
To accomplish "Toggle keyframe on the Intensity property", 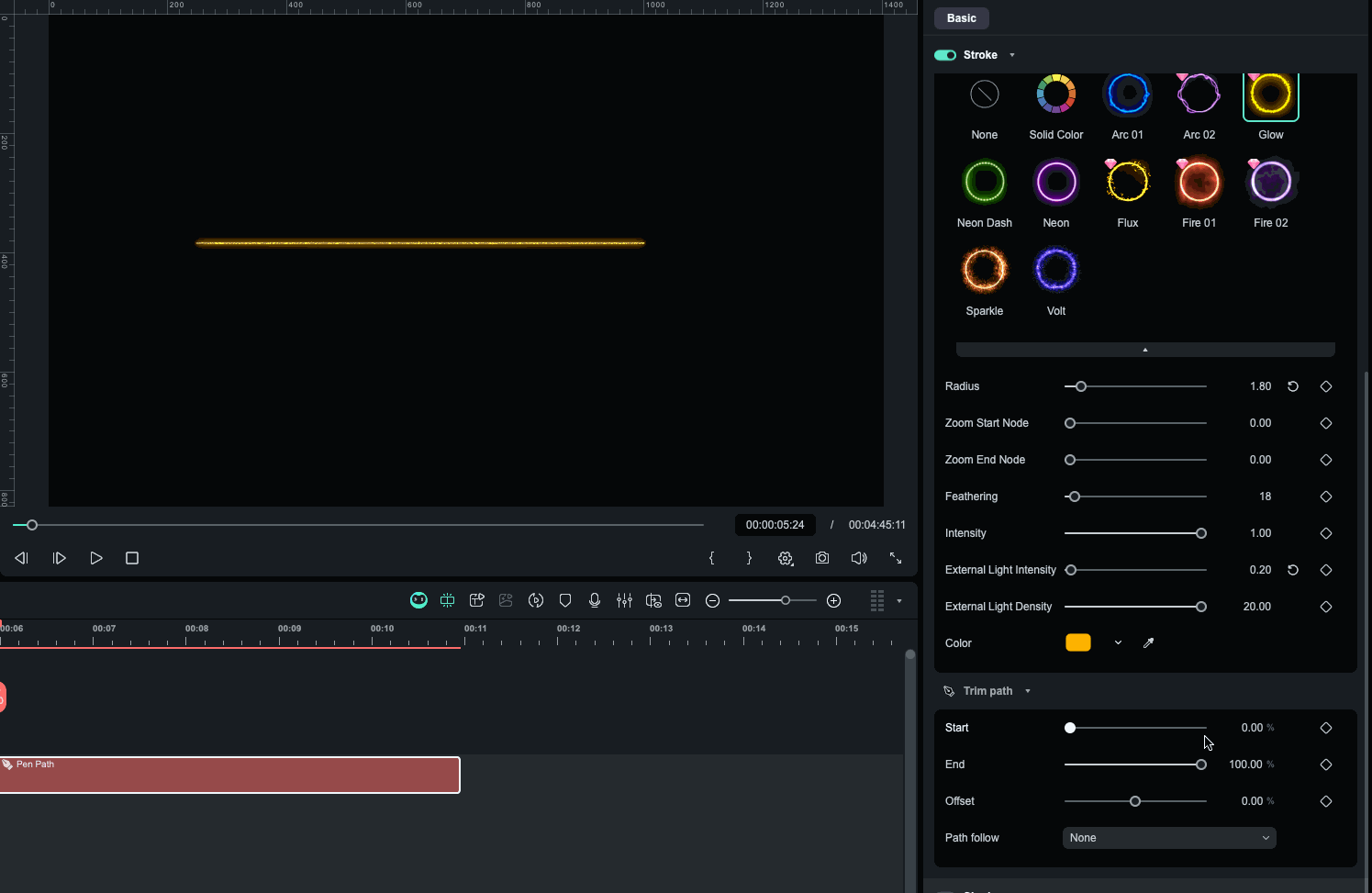I will pyautogui.click(x=1325, y=533).
